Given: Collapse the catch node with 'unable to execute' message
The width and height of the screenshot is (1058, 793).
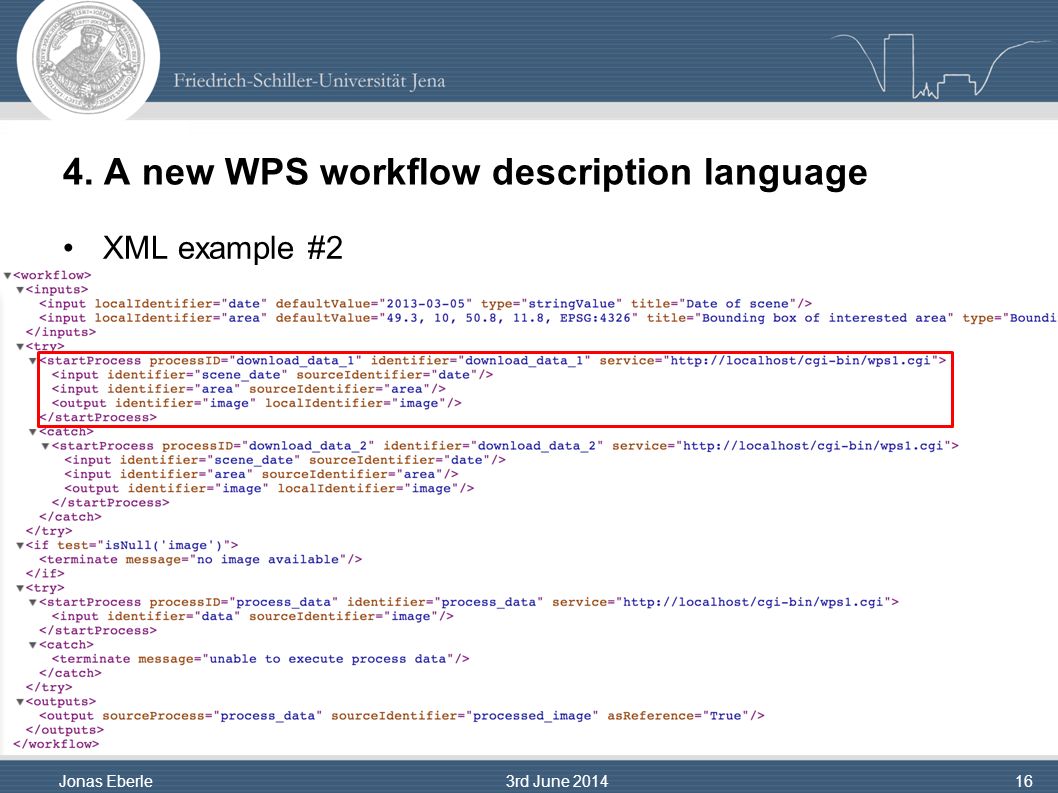Looking at the screenshot, I should tap(33, 645).
